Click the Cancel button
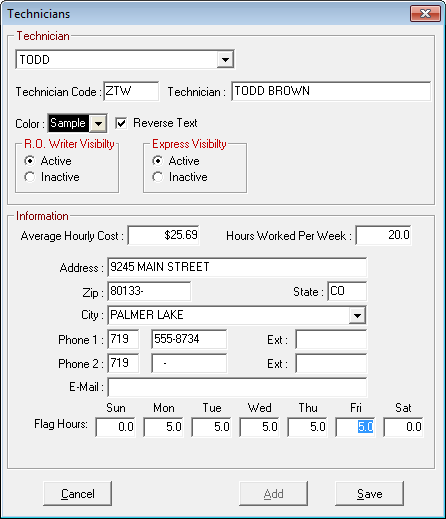 [x=77, y=493]
